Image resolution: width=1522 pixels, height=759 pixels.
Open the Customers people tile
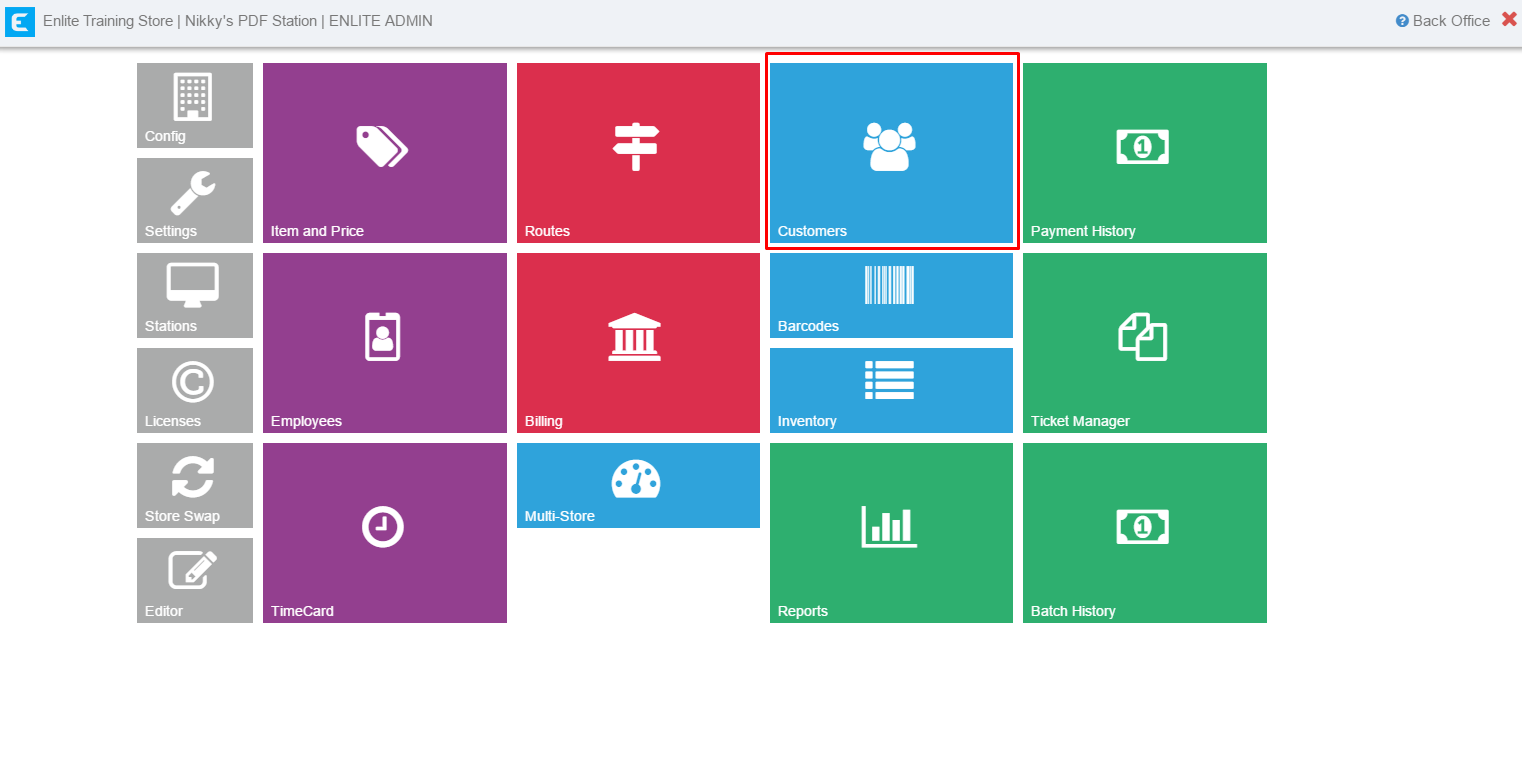(x=891, y=153)
